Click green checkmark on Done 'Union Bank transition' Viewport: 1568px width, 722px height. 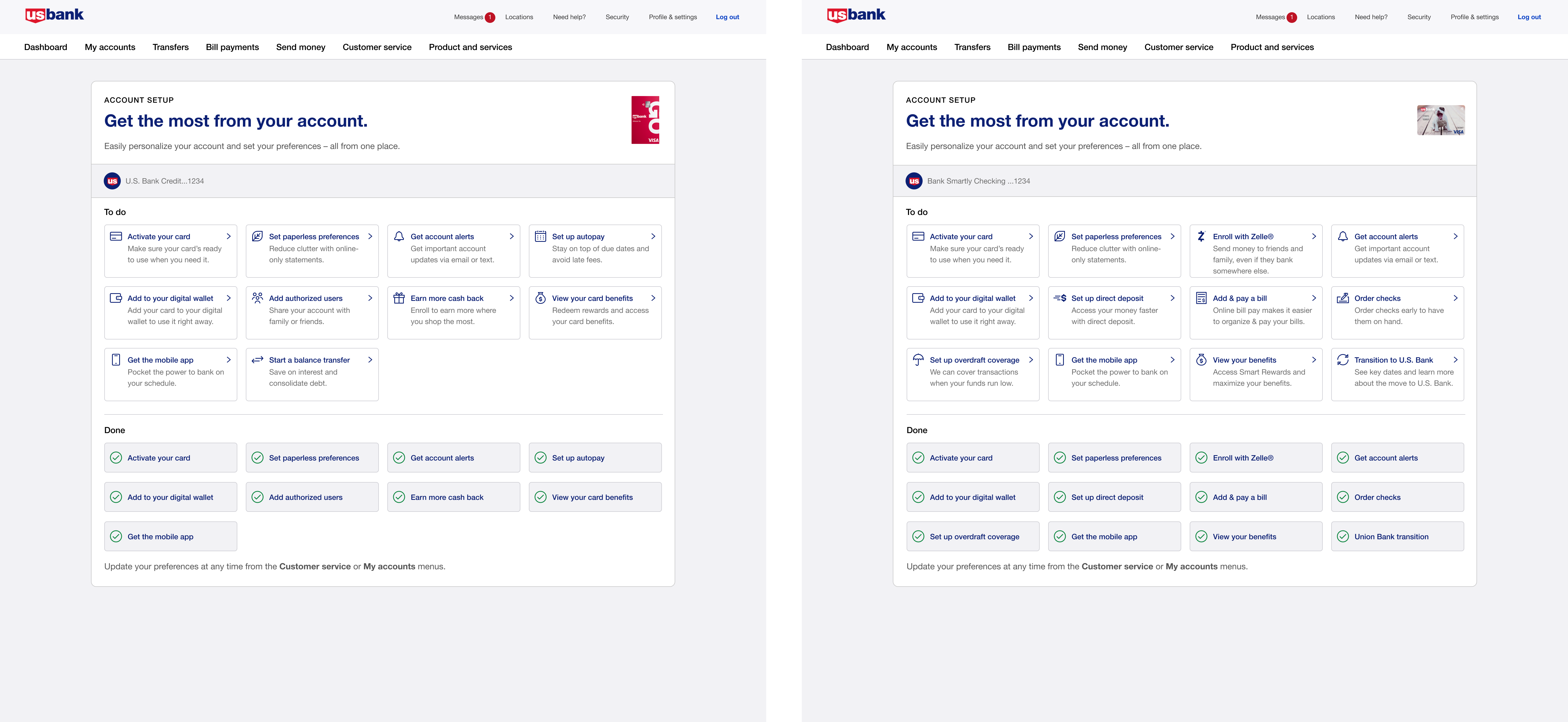click(1343, 536)
